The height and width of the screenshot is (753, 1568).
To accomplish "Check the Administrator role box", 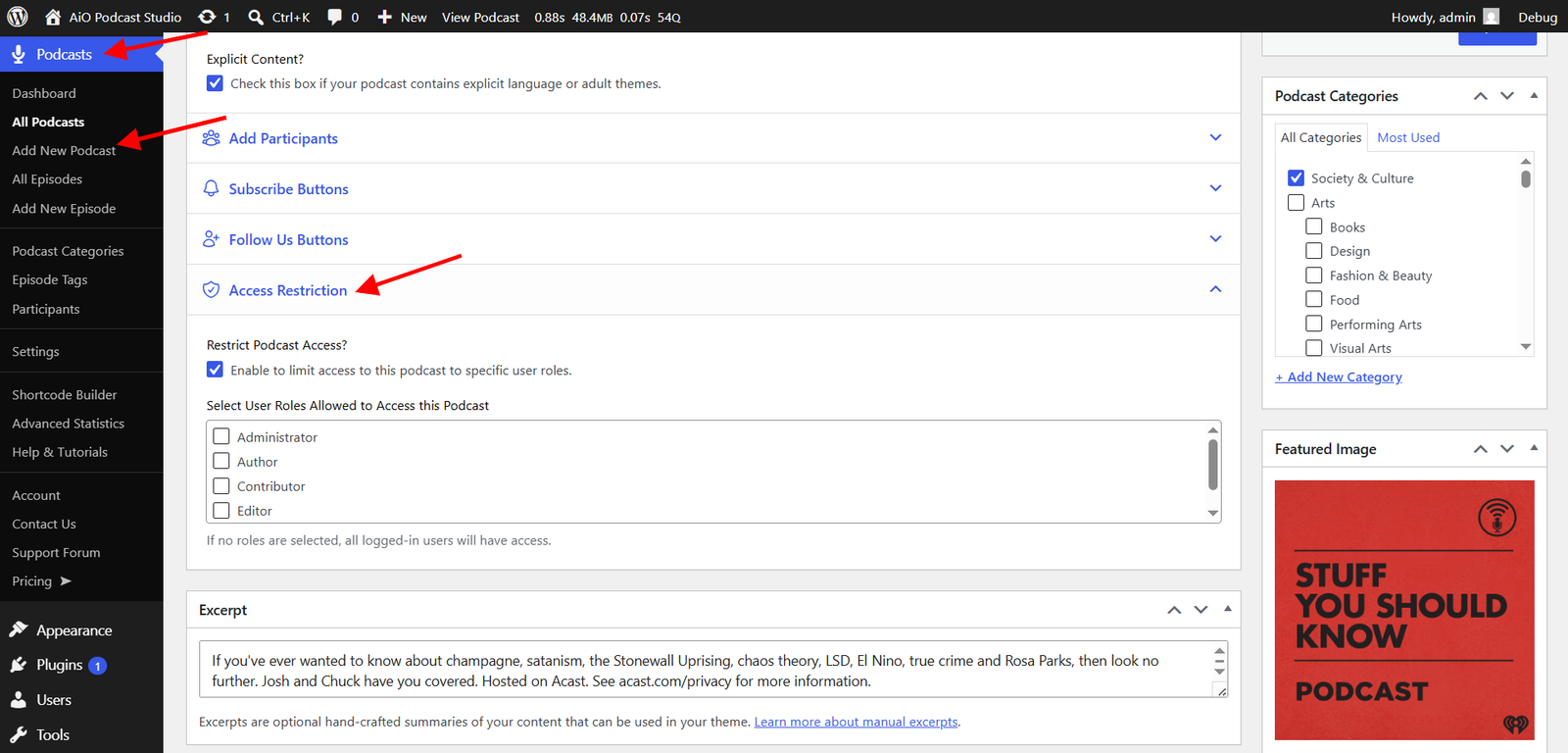I will tap(221, 436).
